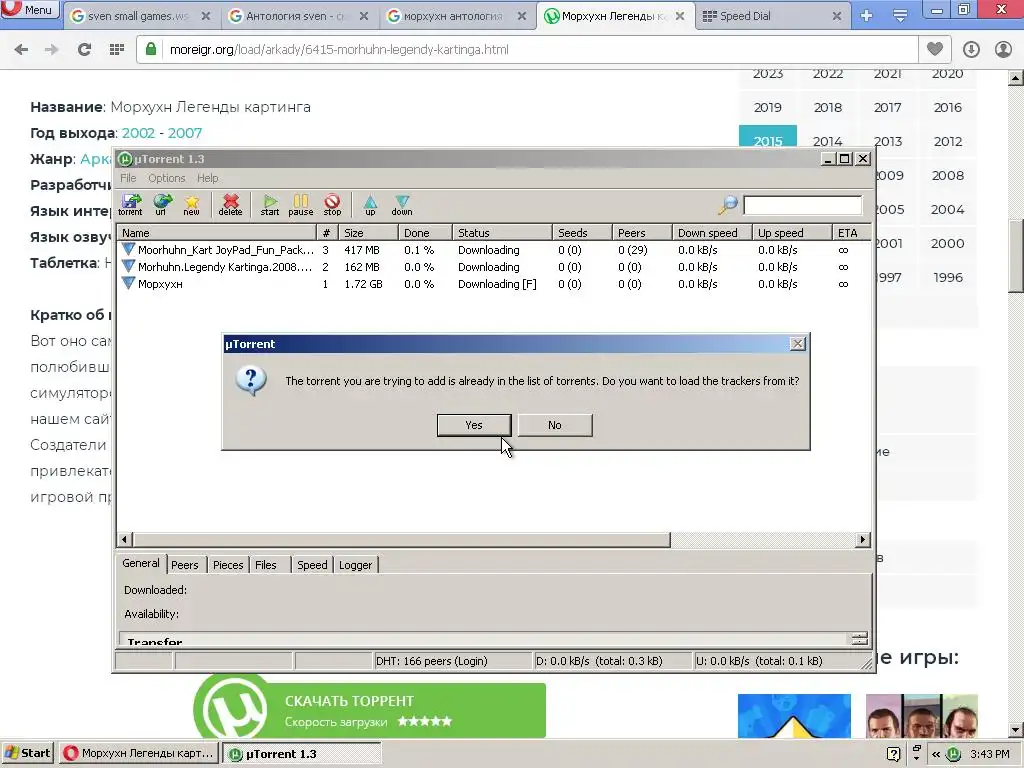Click the browser back arrow
This screenshot has height=768, width=1024.
click(21, 50)
